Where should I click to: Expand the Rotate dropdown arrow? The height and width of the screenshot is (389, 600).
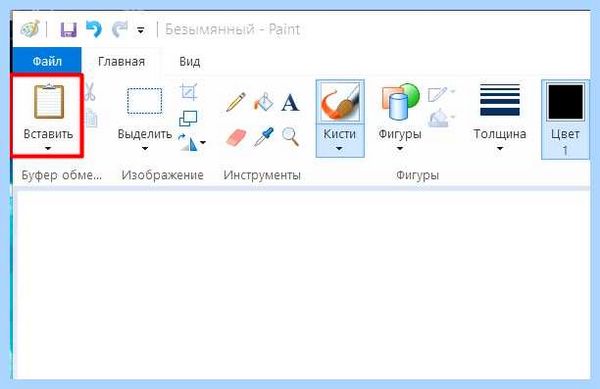203,143
